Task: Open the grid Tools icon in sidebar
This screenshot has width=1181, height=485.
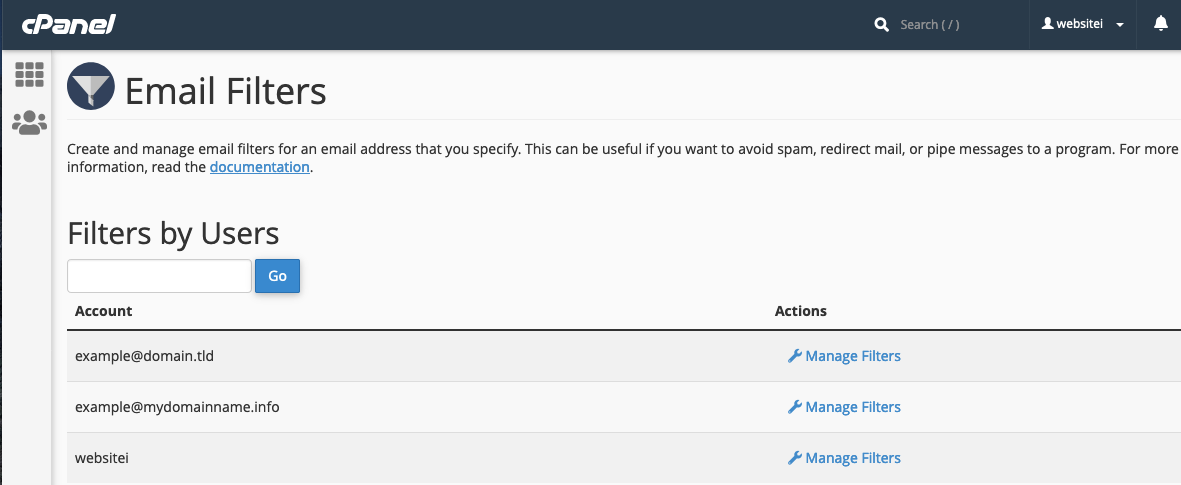Action: click(29, 75)
